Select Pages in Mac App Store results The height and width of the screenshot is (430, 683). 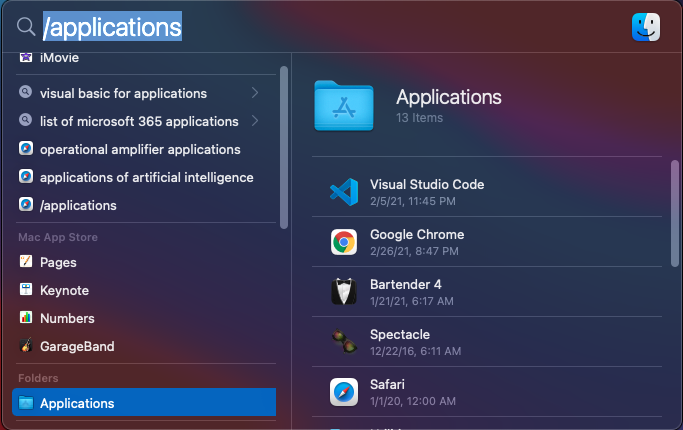click(58, 262)
